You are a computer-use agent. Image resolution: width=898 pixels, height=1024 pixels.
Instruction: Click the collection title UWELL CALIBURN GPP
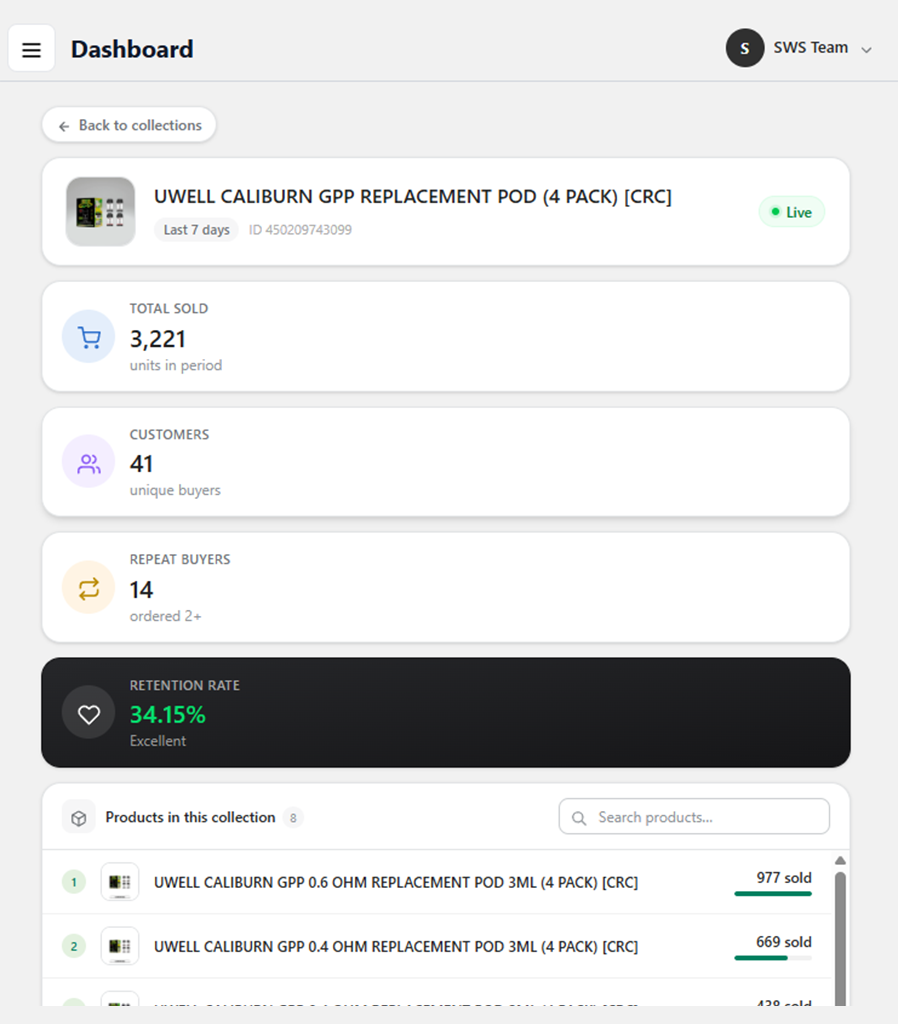[413, 197]
